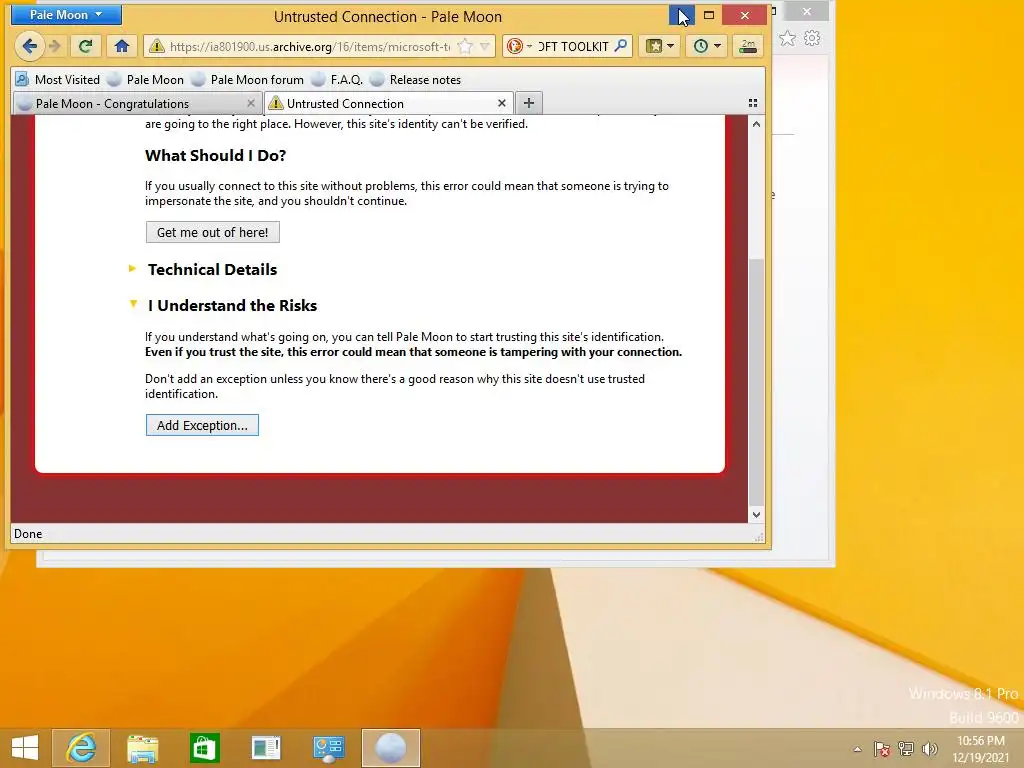This screenshot has width=1024, height=768.
Task: Click the Add Exception... button
Action: pos(202,425)
